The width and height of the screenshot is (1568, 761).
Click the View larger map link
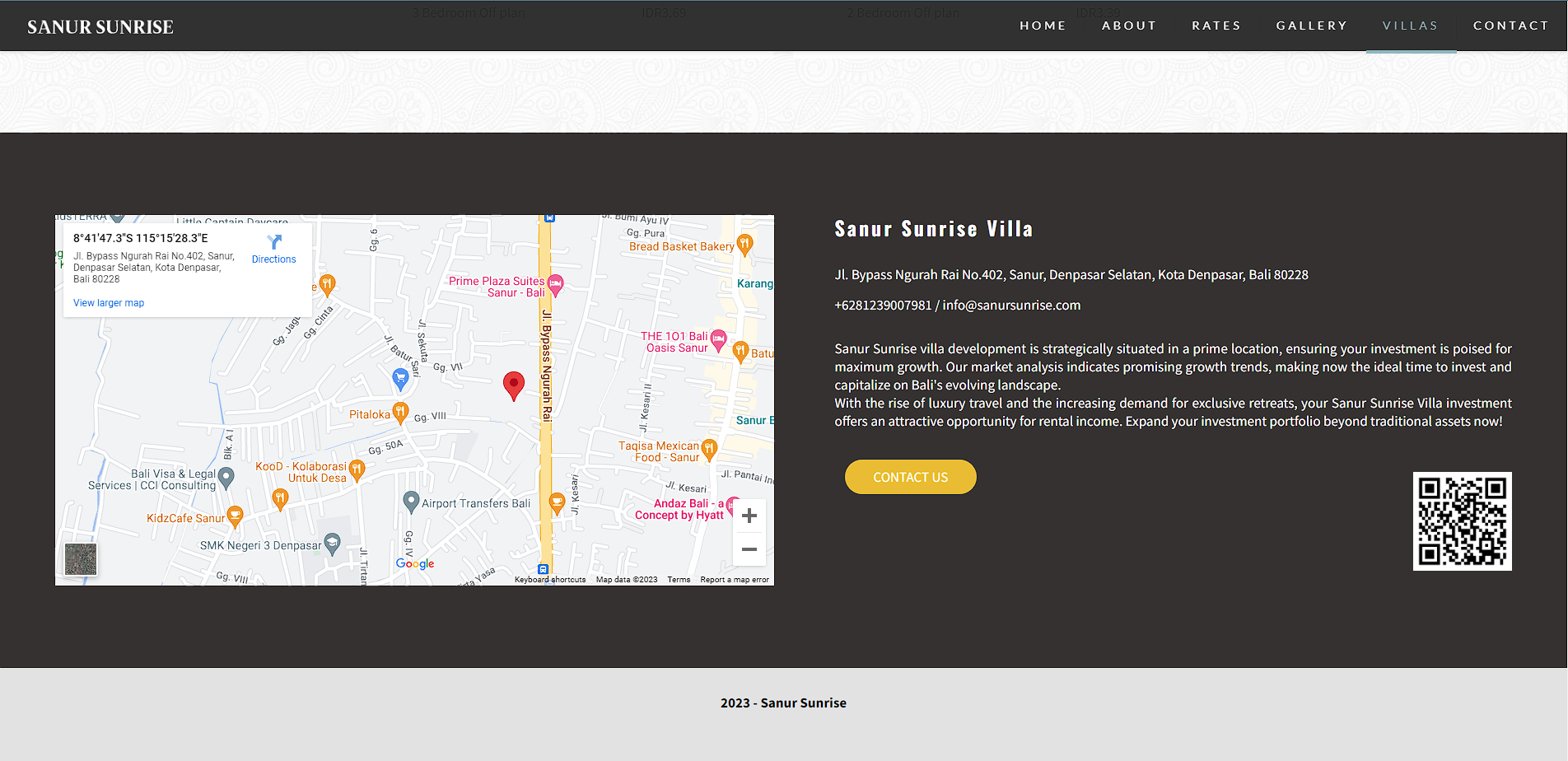[x=109, y=303]
